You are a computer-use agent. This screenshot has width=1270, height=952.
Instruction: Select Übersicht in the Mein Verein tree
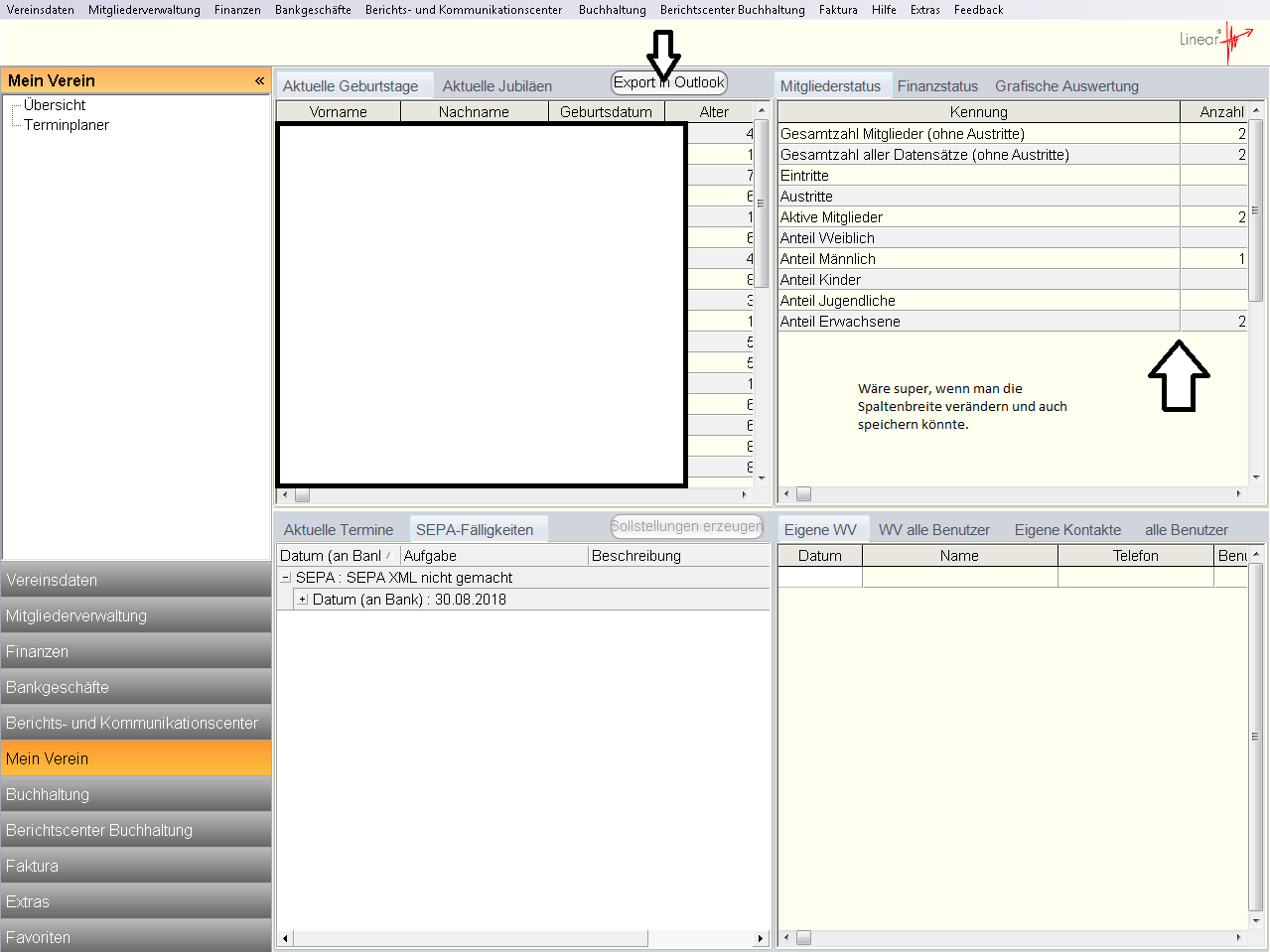(x=55, y=105)
